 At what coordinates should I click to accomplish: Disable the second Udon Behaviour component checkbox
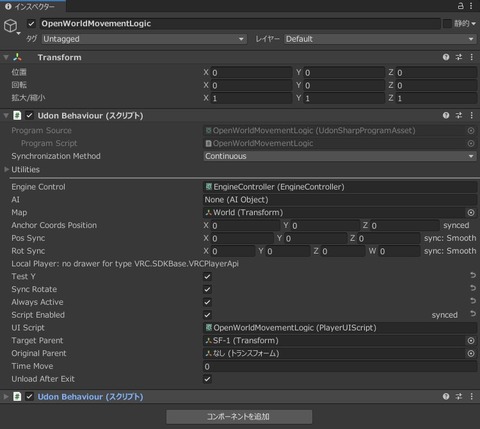tap(30, 397)
